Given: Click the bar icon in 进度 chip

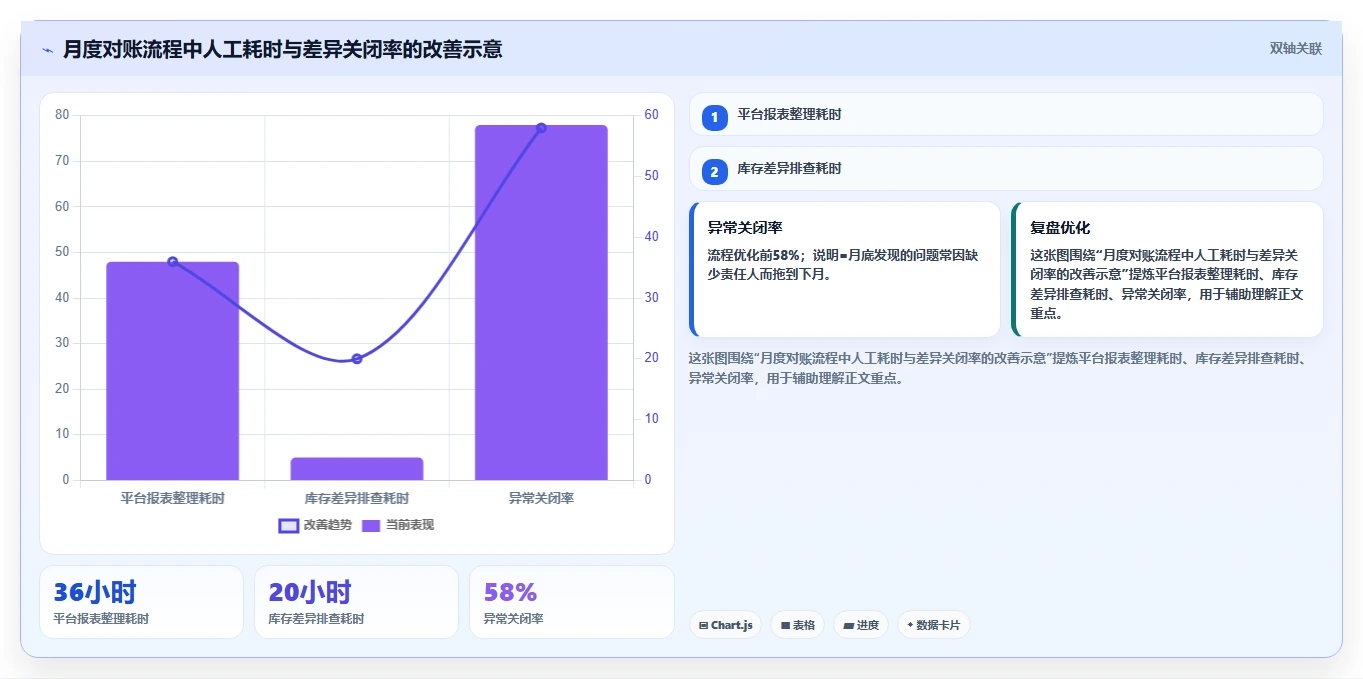Looking at the screenshot, I should 849,626.
